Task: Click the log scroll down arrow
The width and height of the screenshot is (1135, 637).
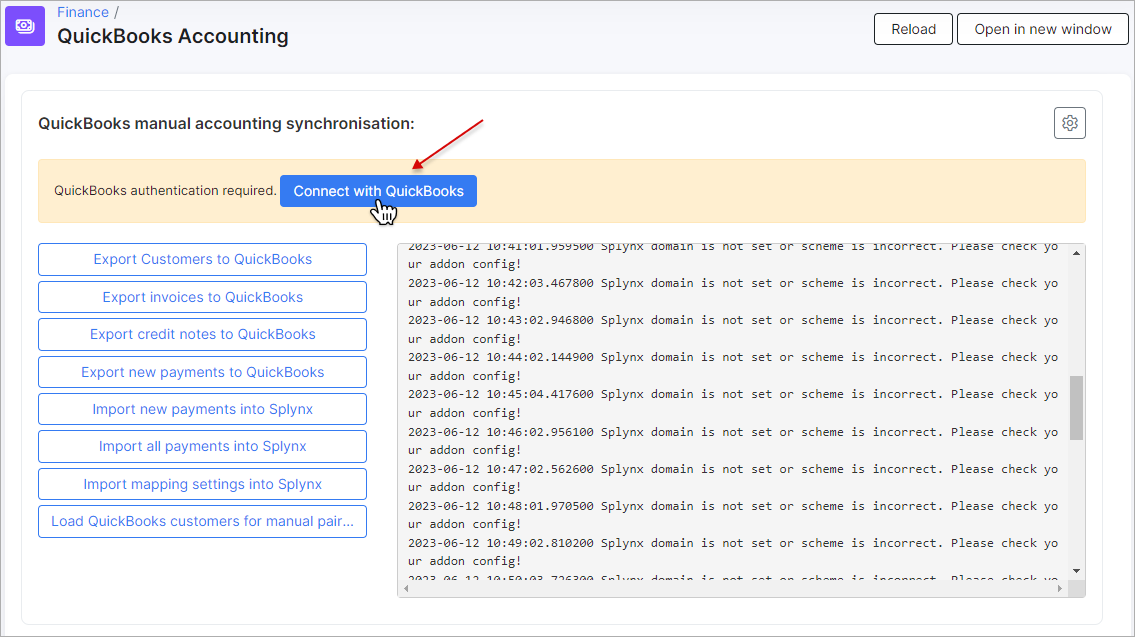Action: [1076, 571]
